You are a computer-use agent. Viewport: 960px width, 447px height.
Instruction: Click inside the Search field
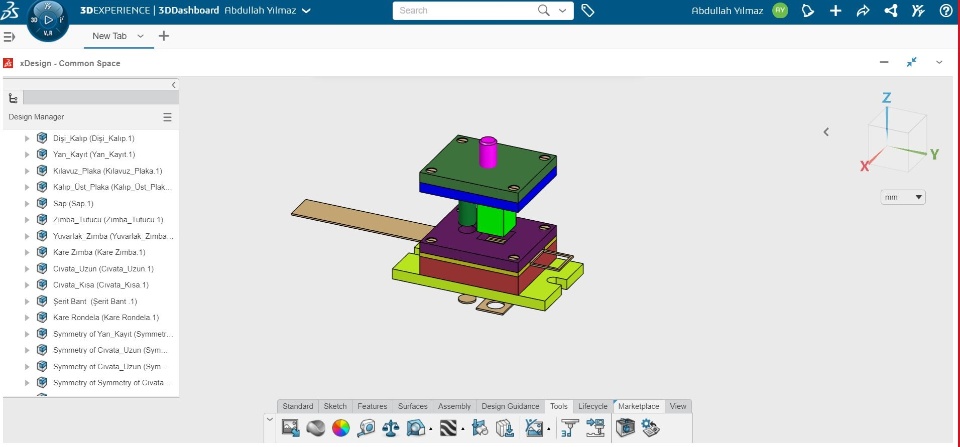point(465,10)
